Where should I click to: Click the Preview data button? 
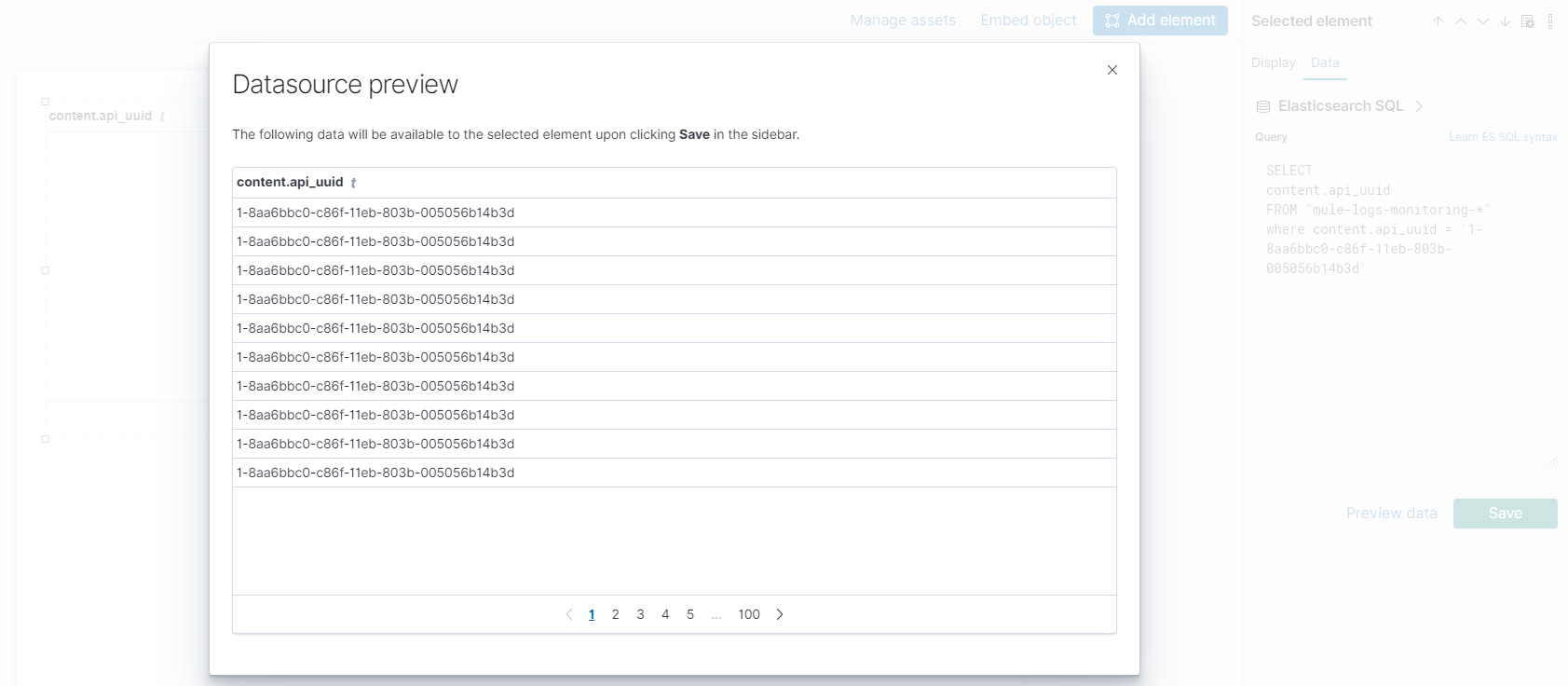point(1391,514)
